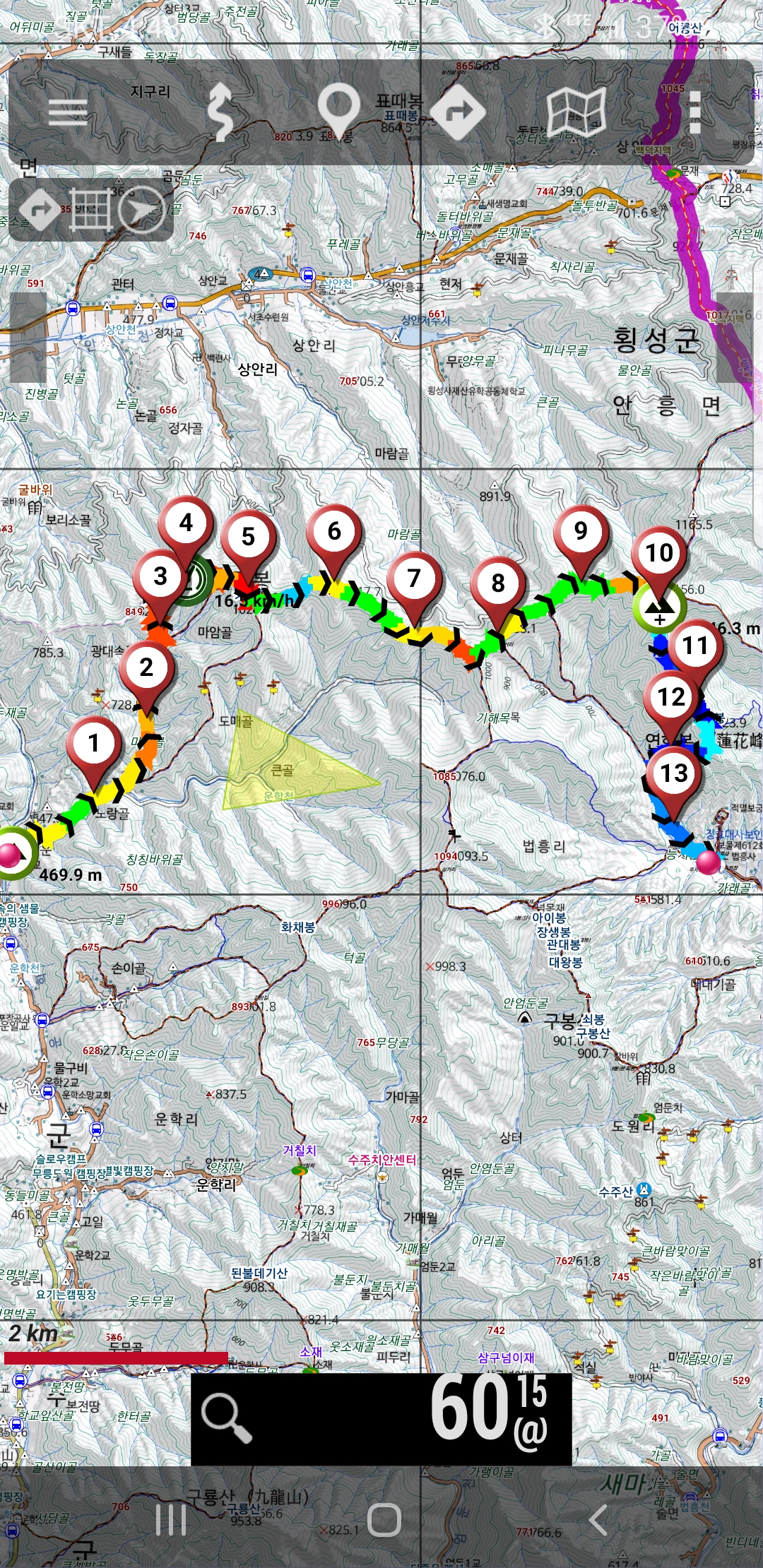Screen dimensions: 763x1568
Task: Tap the 굴바위 rock label
Action: tap(35, 489)
